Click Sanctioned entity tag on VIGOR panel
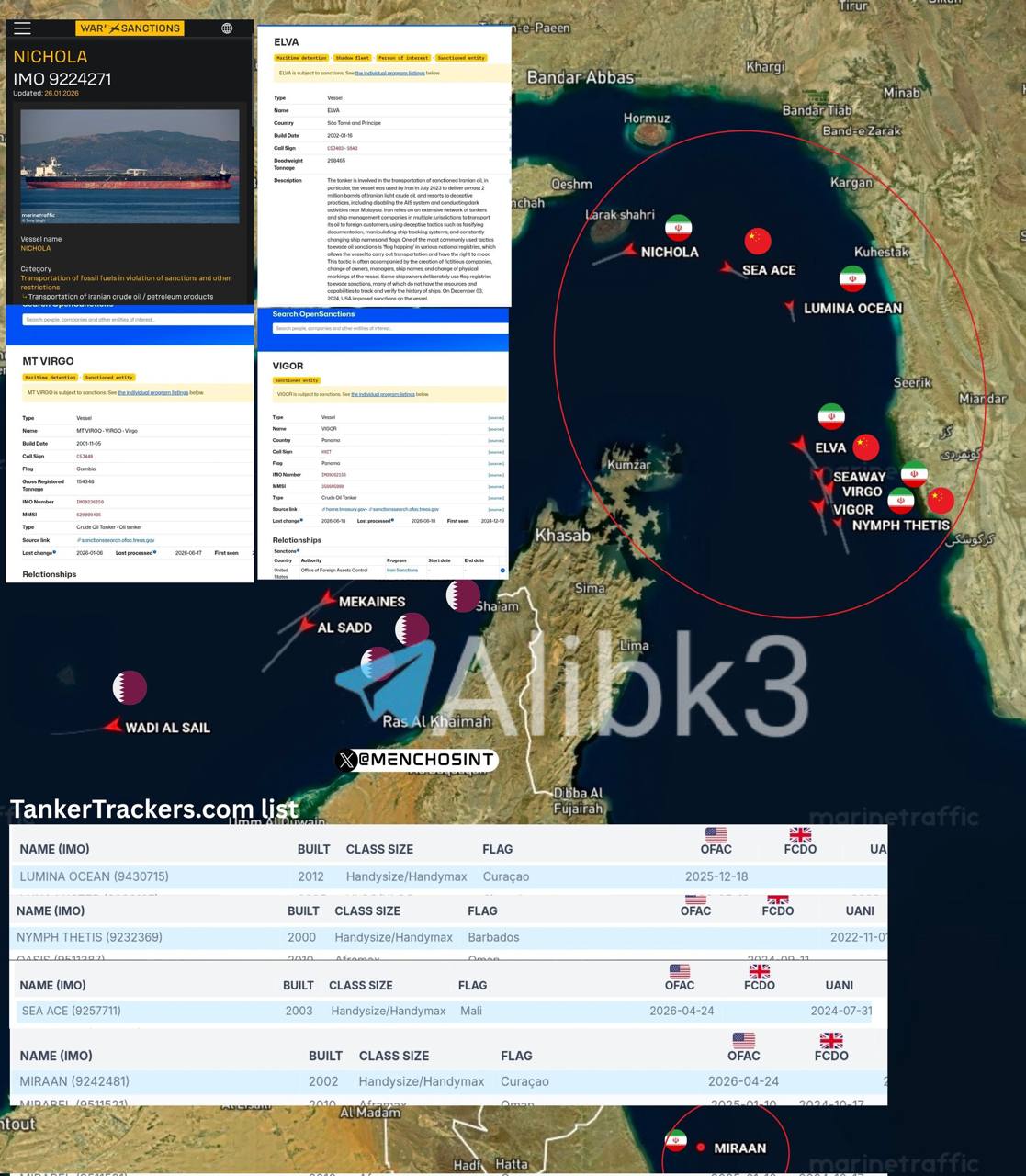The image size is (1026, 1176). point(297,380)
